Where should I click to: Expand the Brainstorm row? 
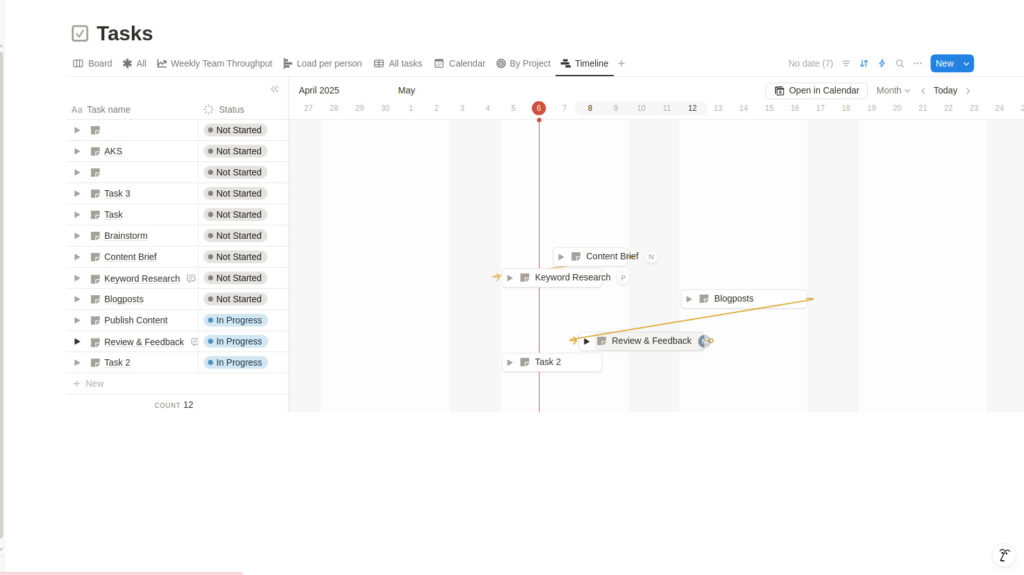[77, 236]
